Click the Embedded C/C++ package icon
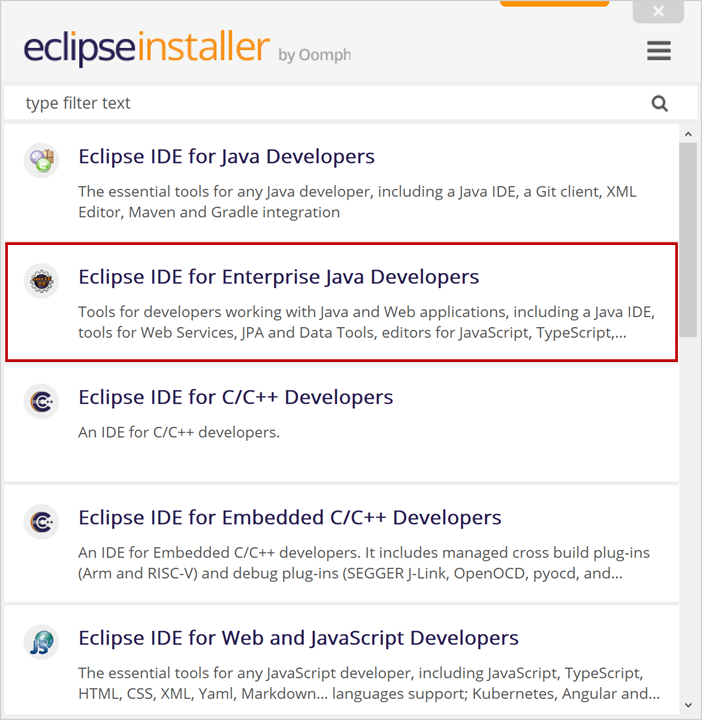 (x=41, y=522)
